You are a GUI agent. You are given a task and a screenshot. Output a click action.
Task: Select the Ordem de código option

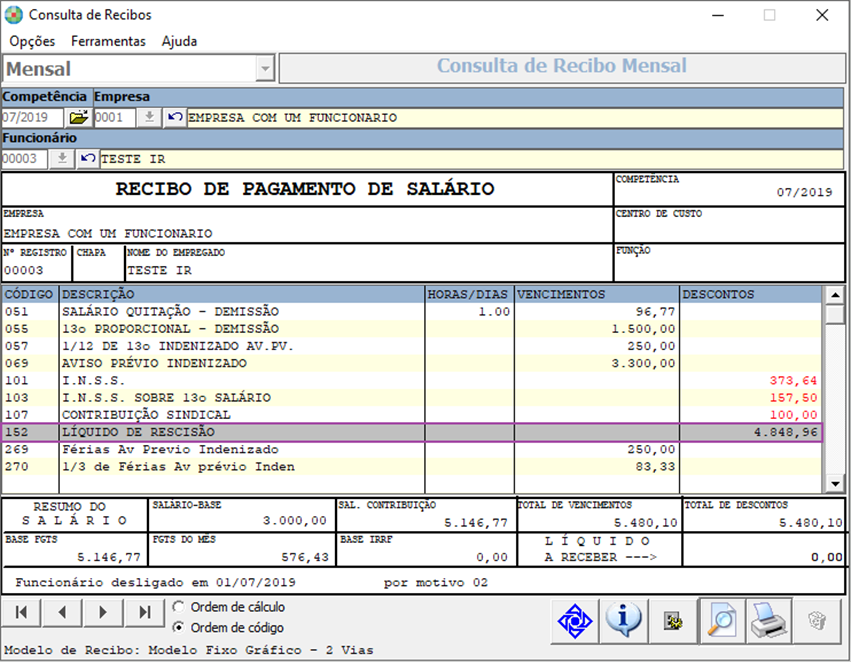pyautogui.click(x=228, y=628)
